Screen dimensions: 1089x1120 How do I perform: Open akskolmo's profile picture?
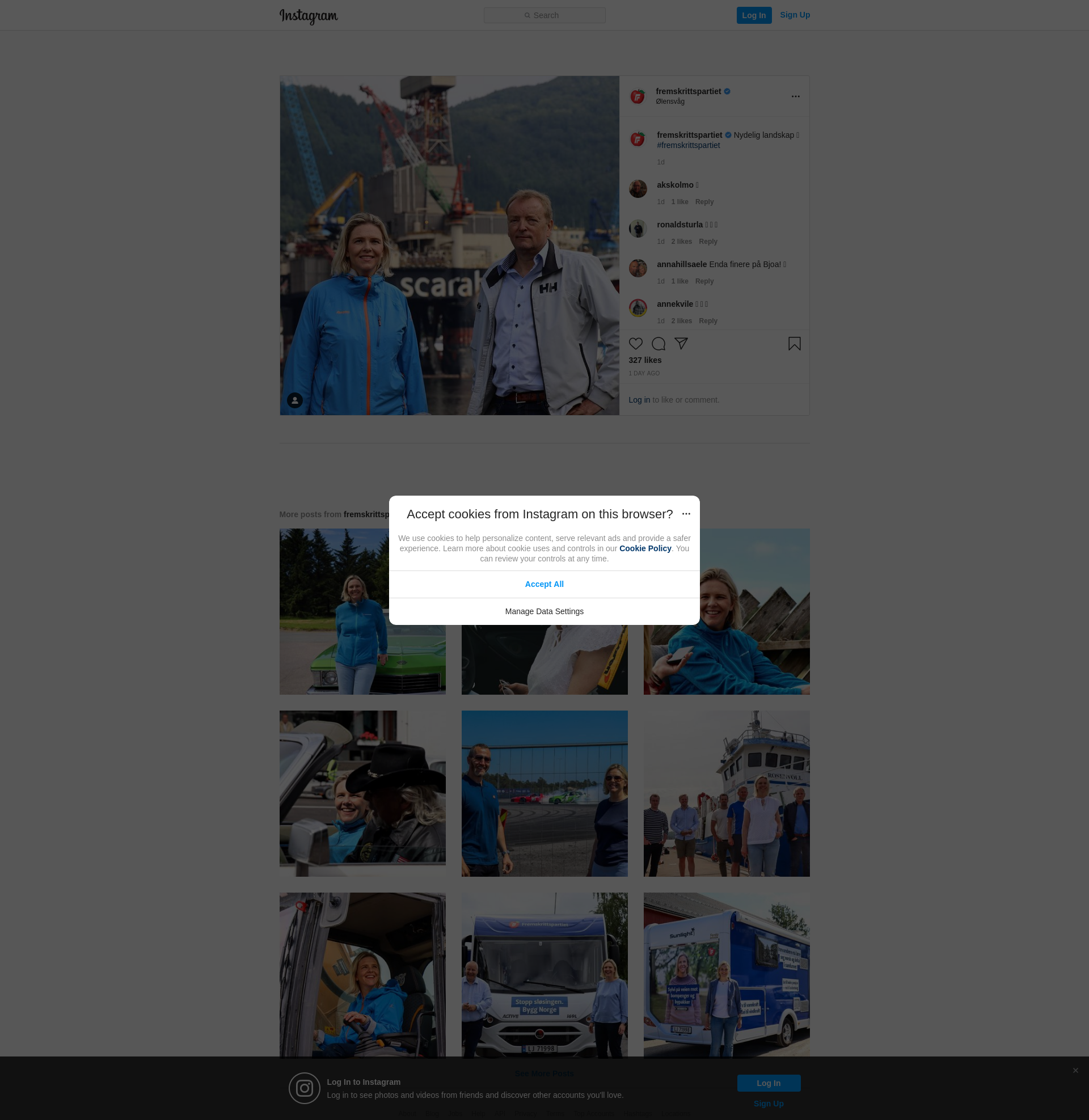[x=638, y=189]
